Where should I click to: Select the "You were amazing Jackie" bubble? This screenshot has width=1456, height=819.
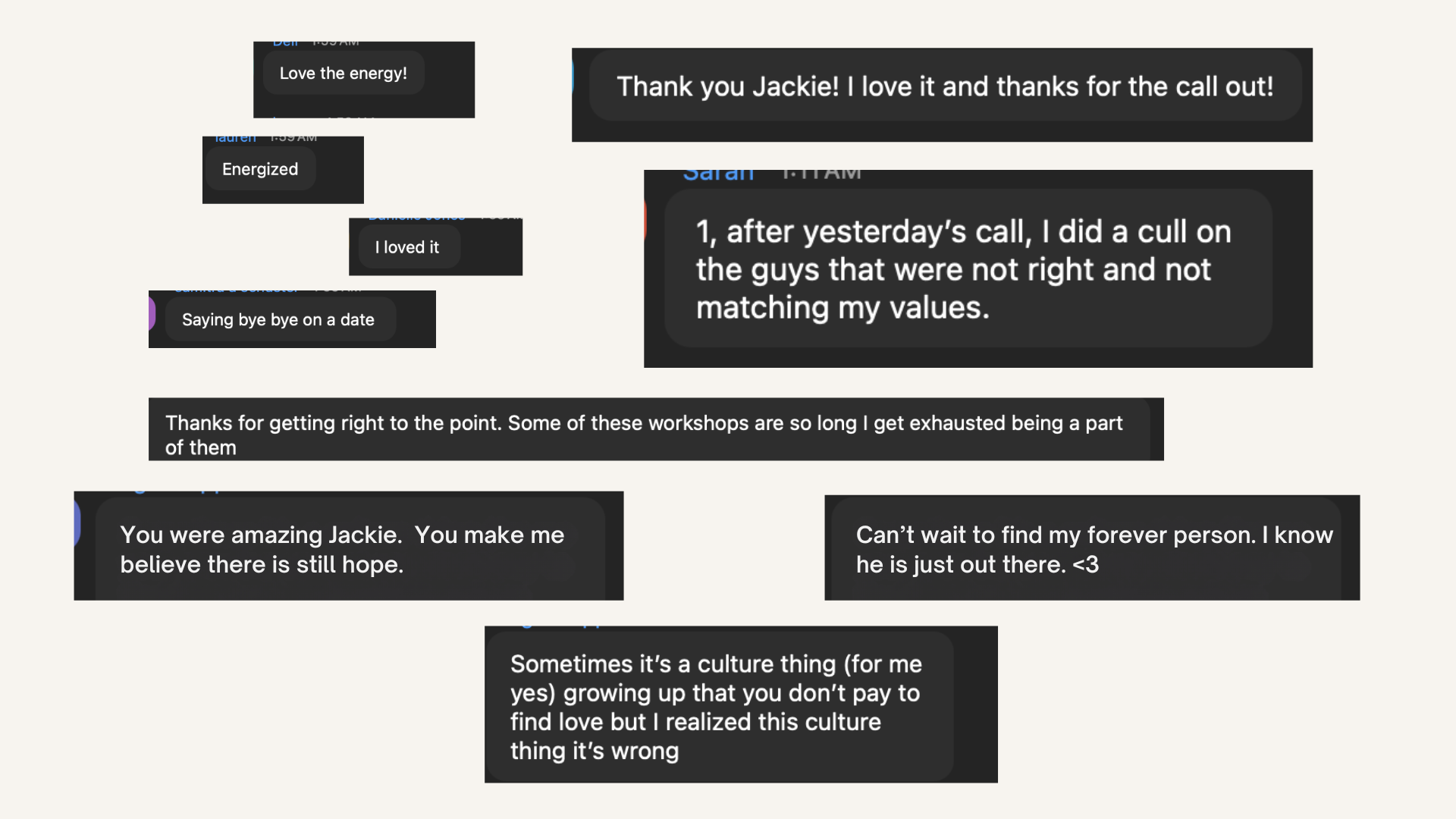[341, 549]
